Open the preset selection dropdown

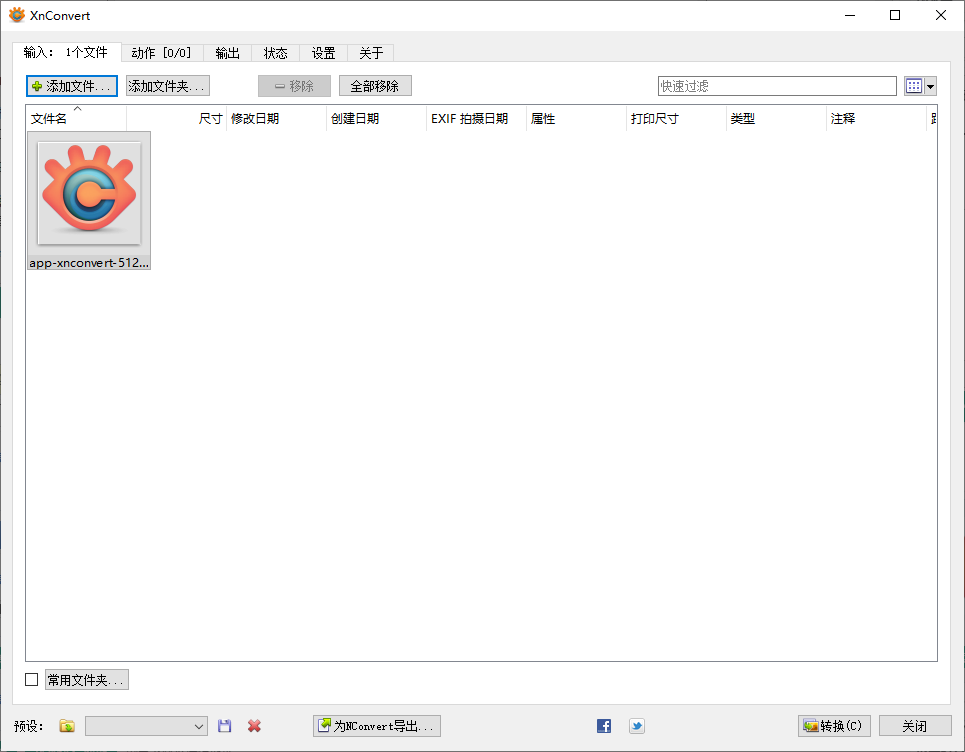coord(146,726)
